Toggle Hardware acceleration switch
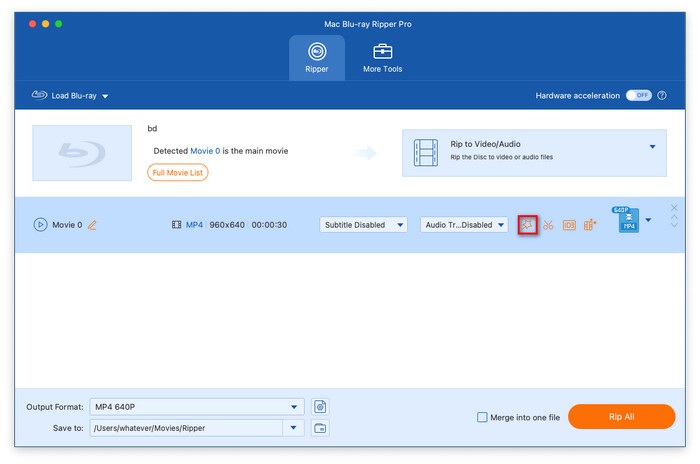Image resolution: width=700 pixels, height=464 pixels. [638, 95]
